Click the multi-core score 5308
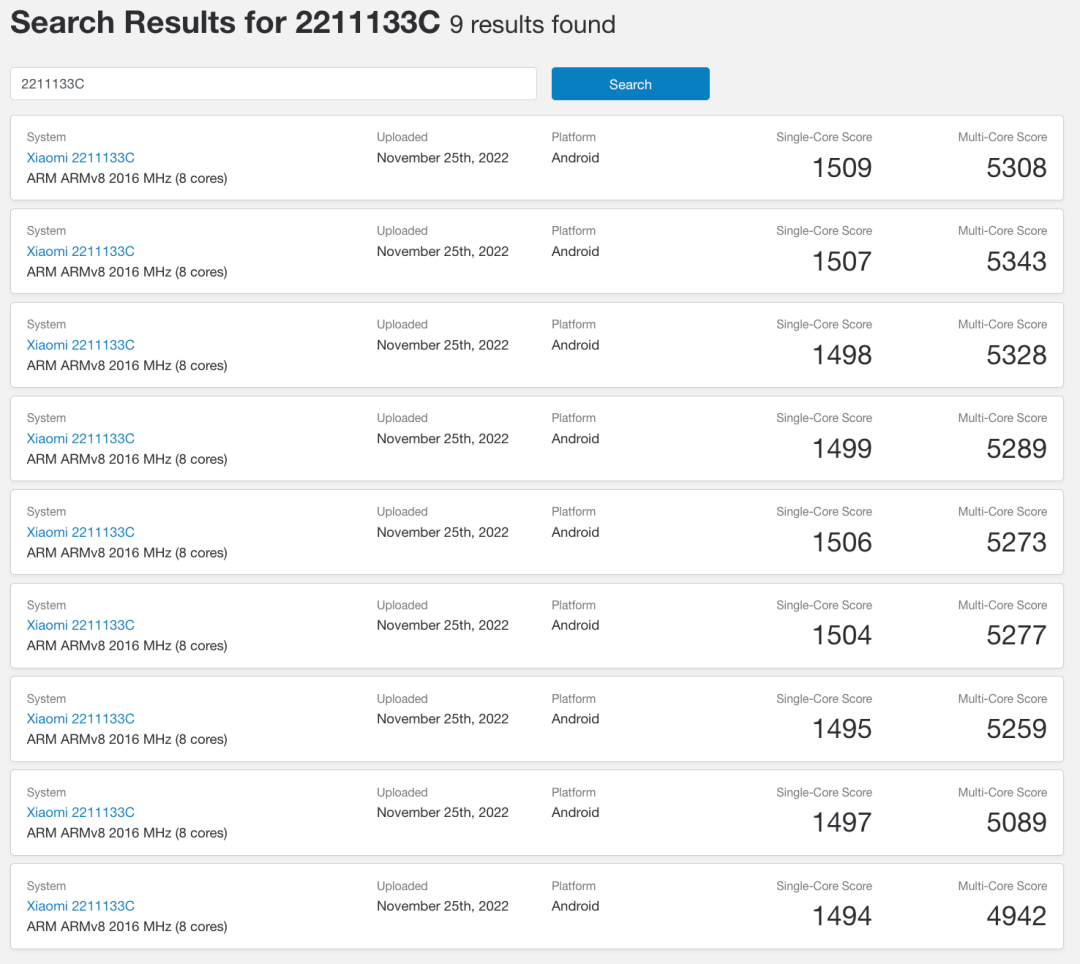The width and height of the screenshot is (1080, 964). pyautogui.click(x=1016, y=168)
